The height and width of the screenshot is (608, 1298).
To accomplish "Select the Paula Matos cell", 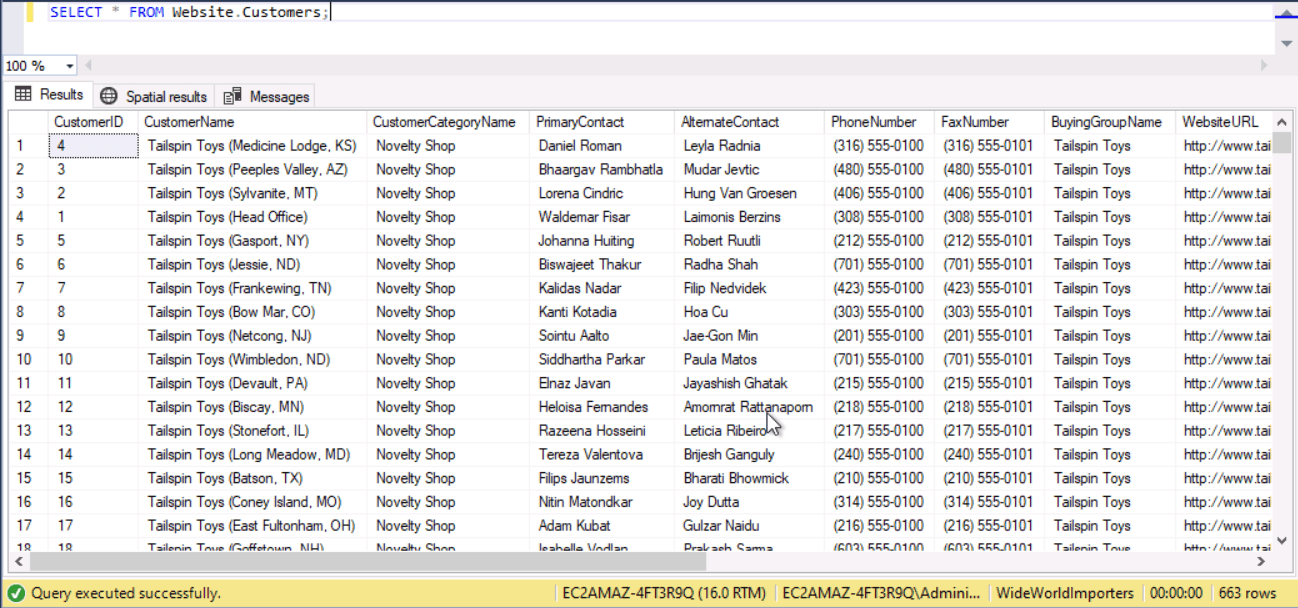I will 750,360.
